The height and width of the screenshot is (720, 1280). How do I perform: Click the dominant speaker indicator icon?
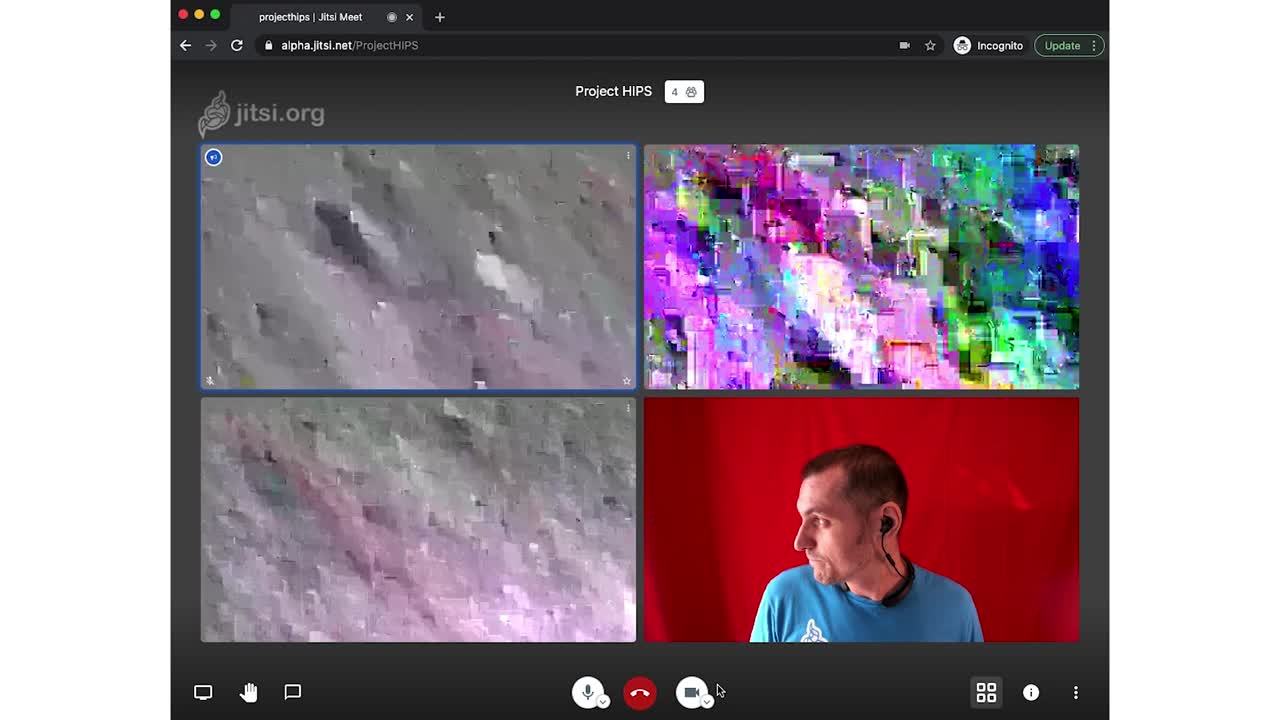click(x=213, y=157)
